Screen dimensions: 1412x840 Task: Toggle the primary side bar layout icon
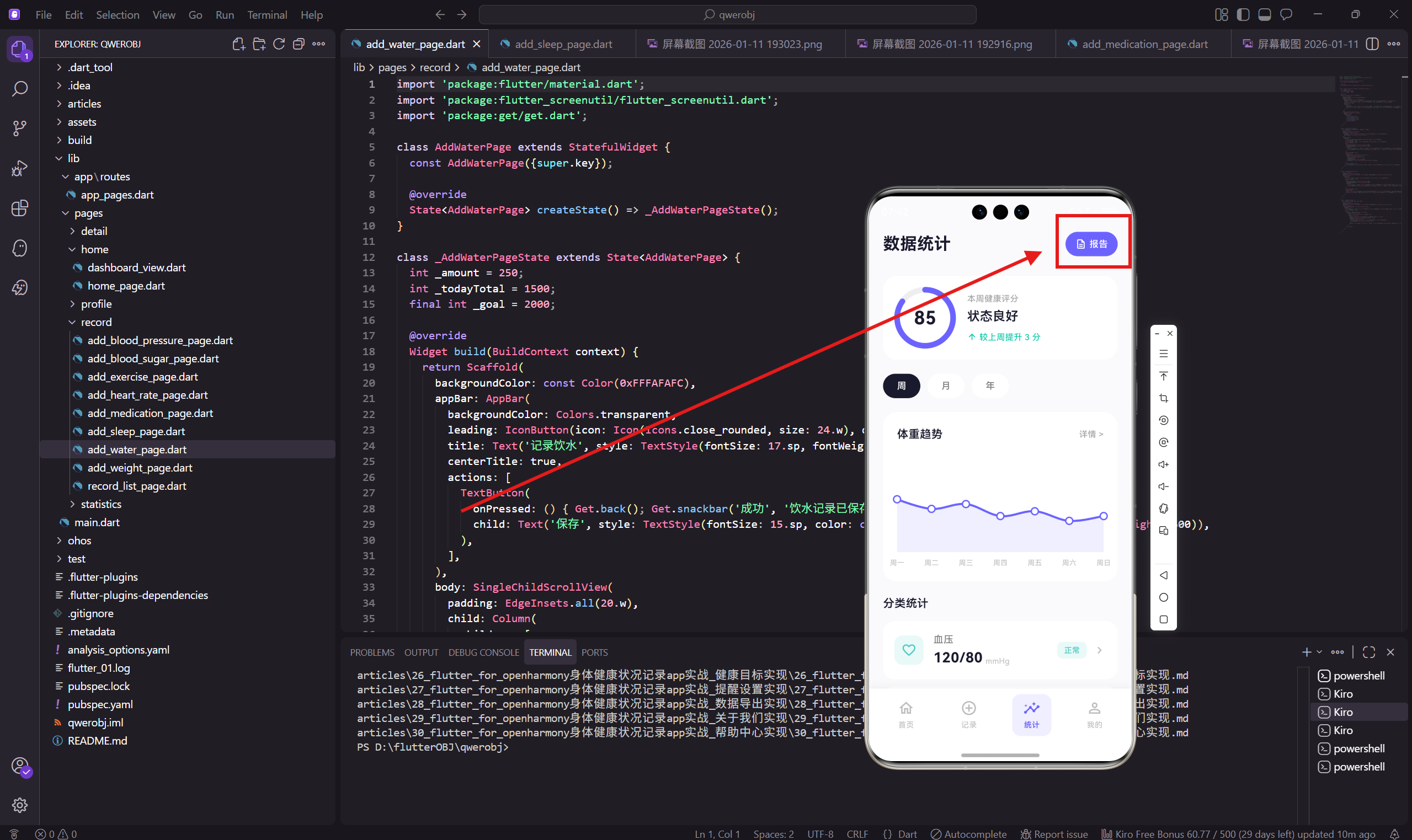1243,15
